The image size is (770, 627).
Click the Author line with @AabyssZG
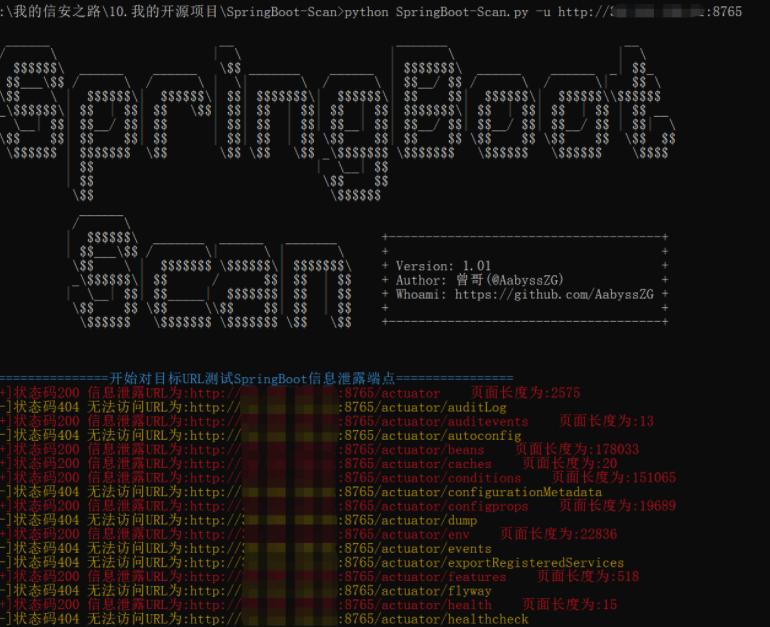click(480, 280)
